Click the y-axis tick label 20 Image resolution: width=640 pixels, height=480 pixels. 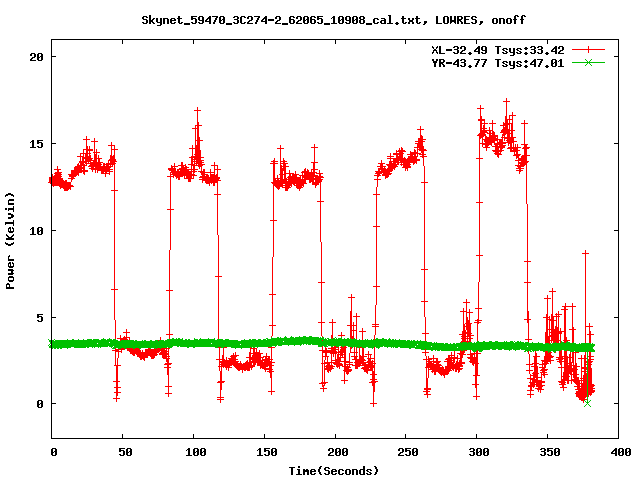(36, 57)
